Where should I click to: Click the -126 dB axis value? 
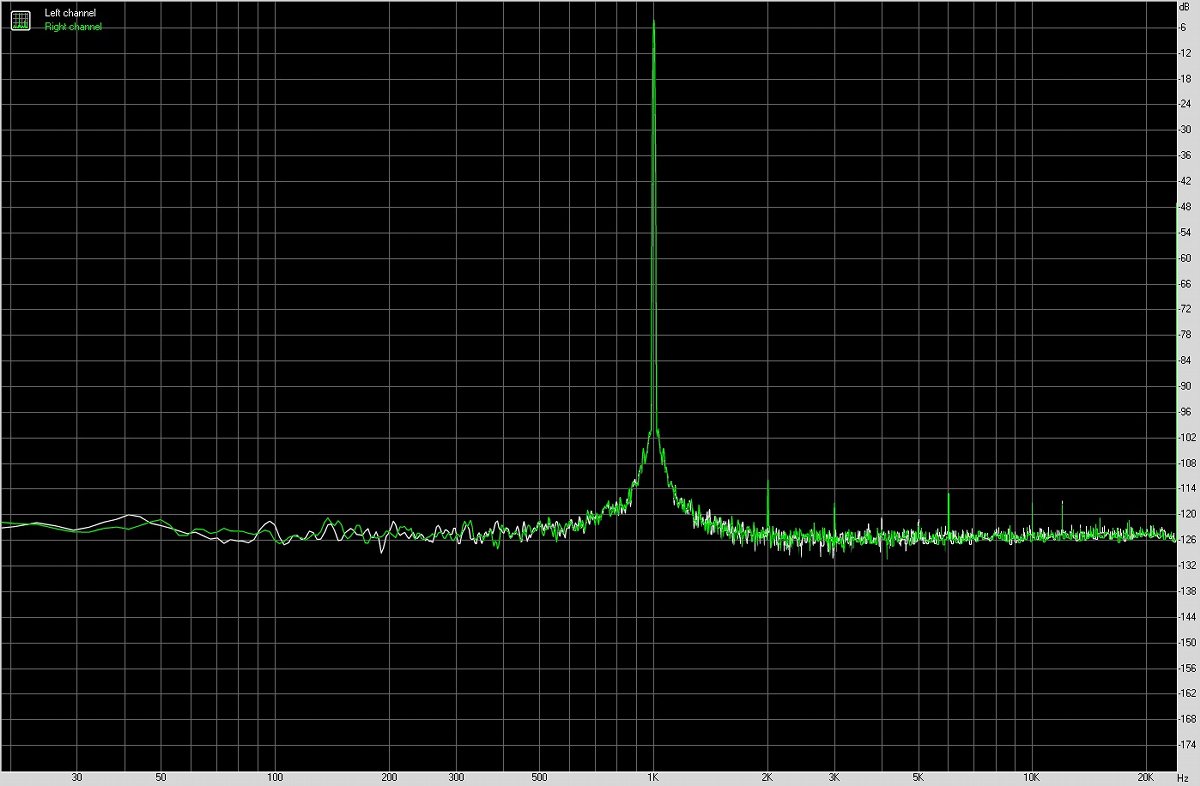1187,540
